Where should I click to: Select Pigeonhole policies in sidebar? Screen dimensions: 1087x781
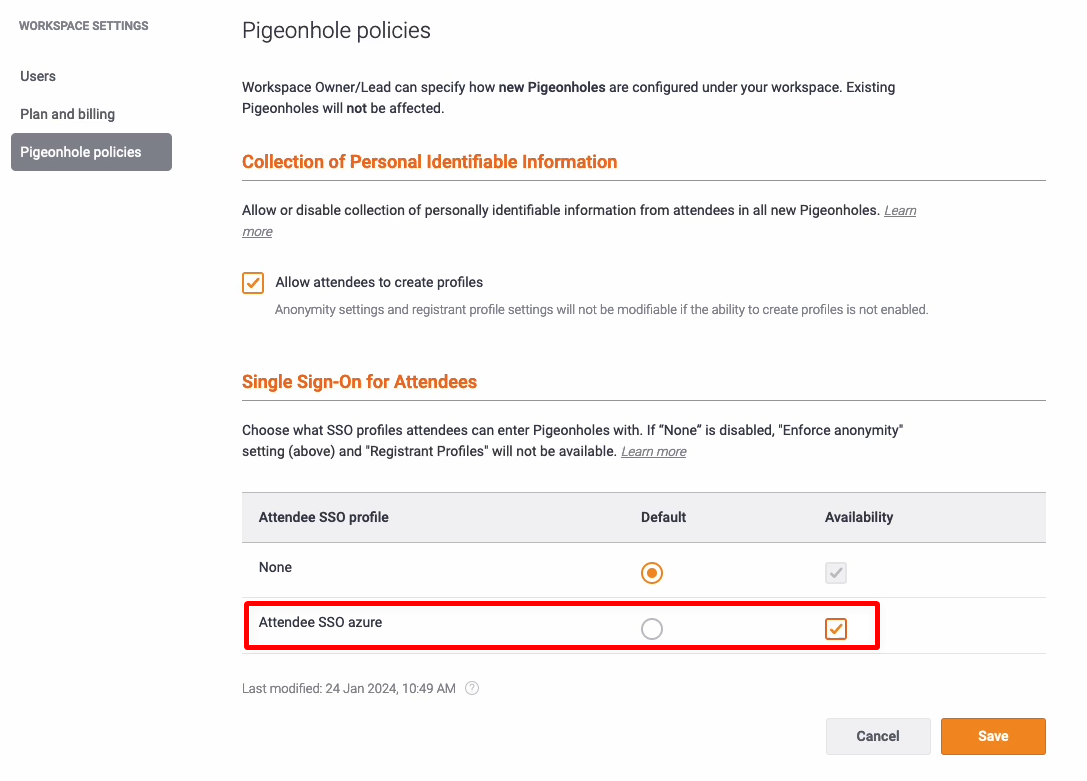pos(92,152)
